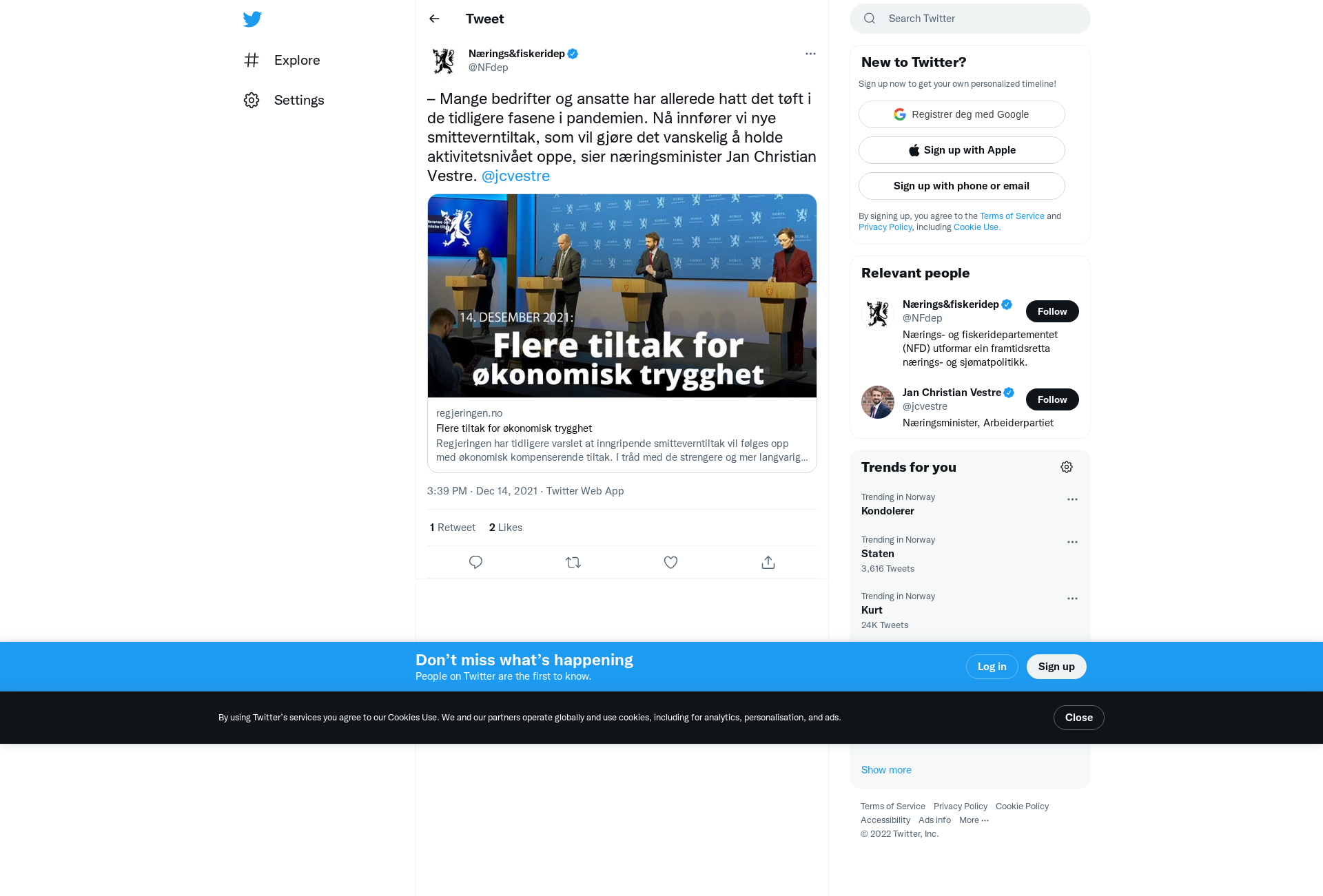Viewport: 1323px width, 896px height.
Task: Open the tweet's three-dot more menu
Action: pyautogui.click(x=810, y=54)
